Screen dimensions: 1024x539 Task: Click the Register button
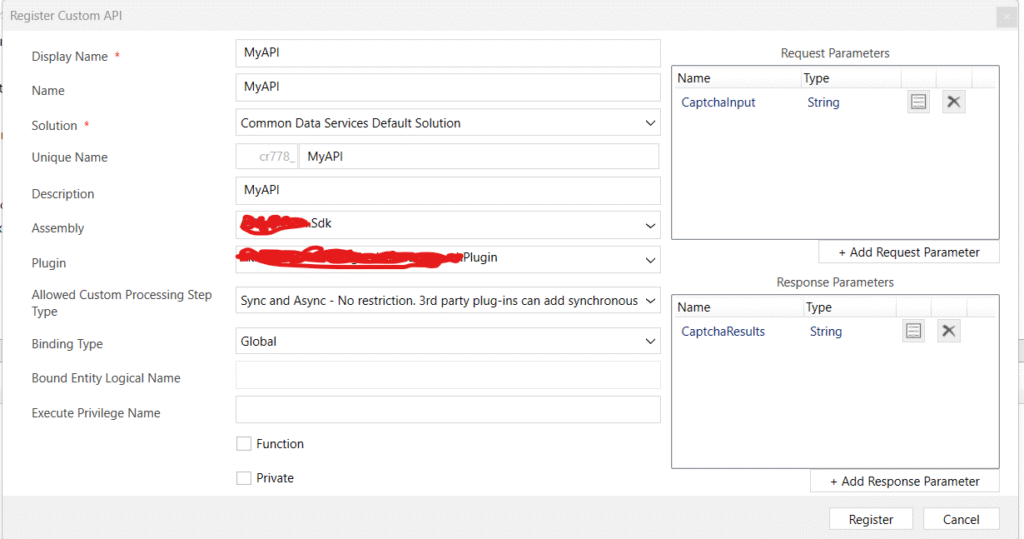[x=870, y=519]
